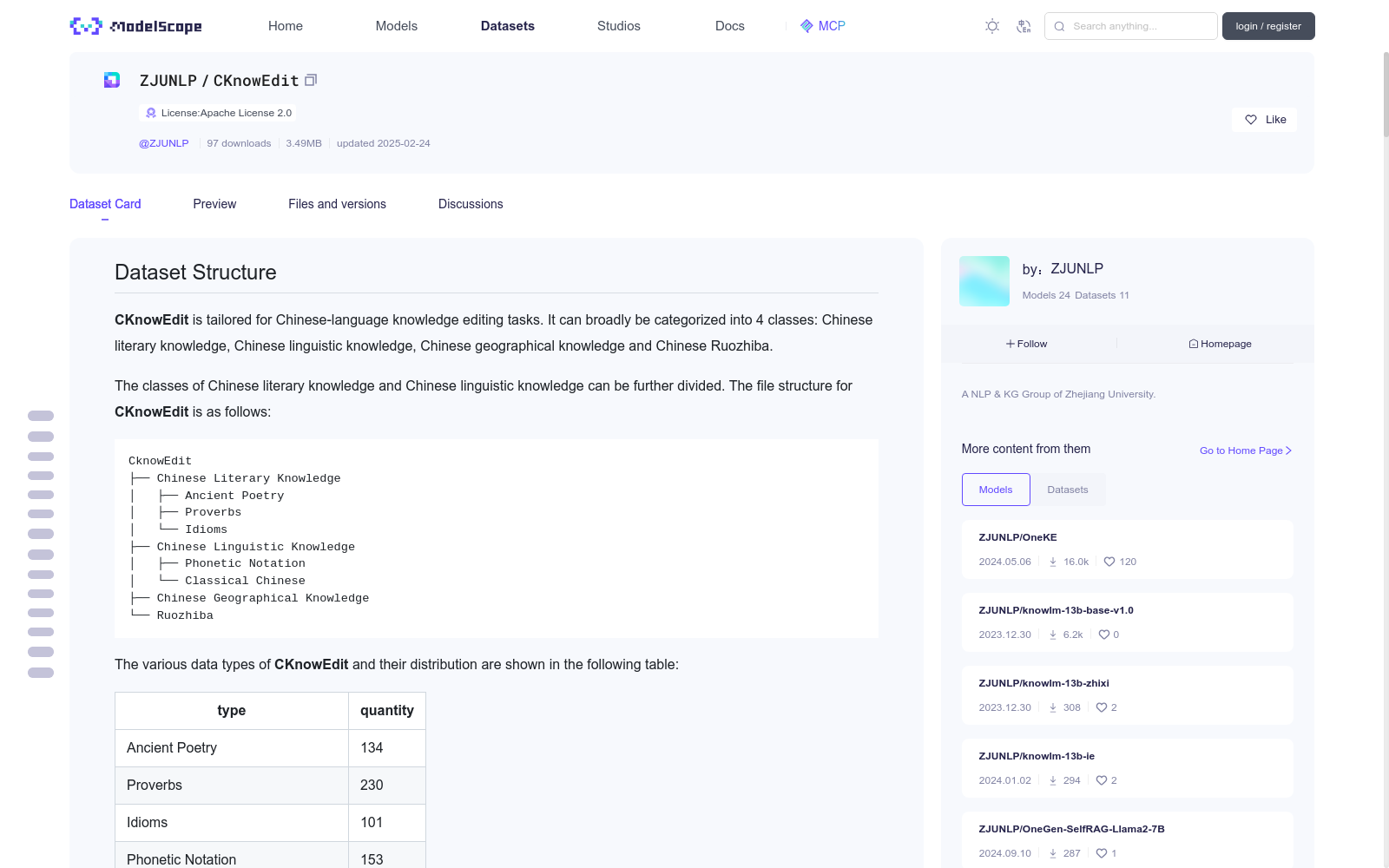
Task: Click the page's vertical scrollbar thumb
Action: (1386, 94)
